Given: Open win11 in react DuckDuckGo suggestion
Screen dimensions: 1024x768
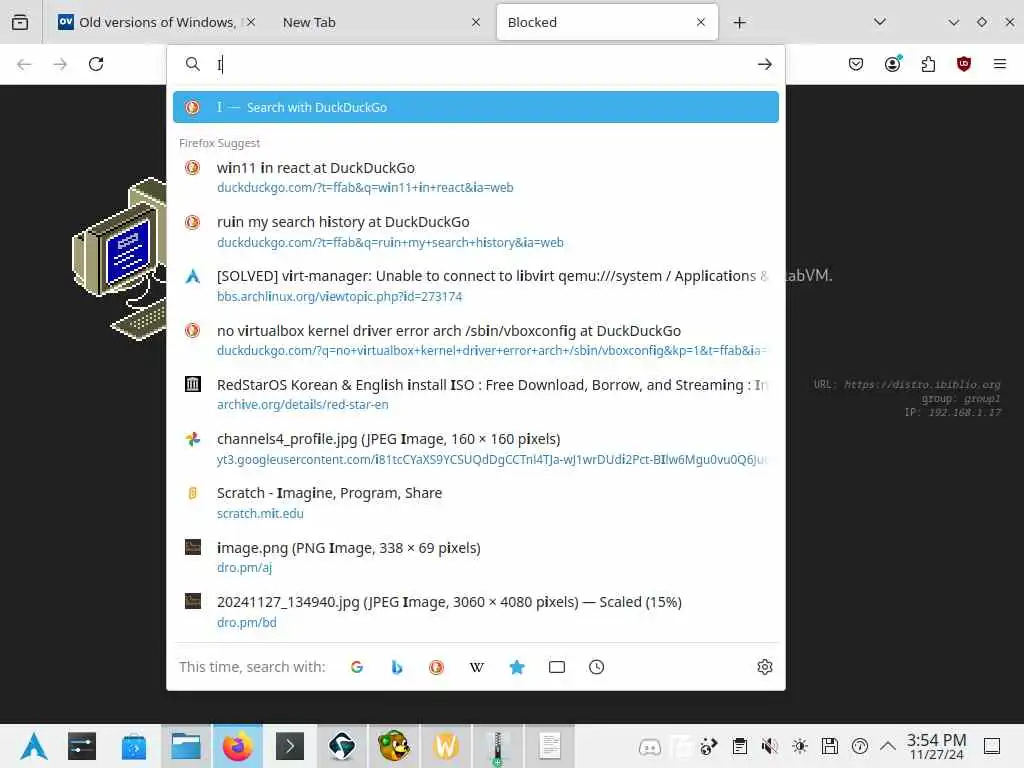Looking at the screenshot, I should click(x=475, y=177).
